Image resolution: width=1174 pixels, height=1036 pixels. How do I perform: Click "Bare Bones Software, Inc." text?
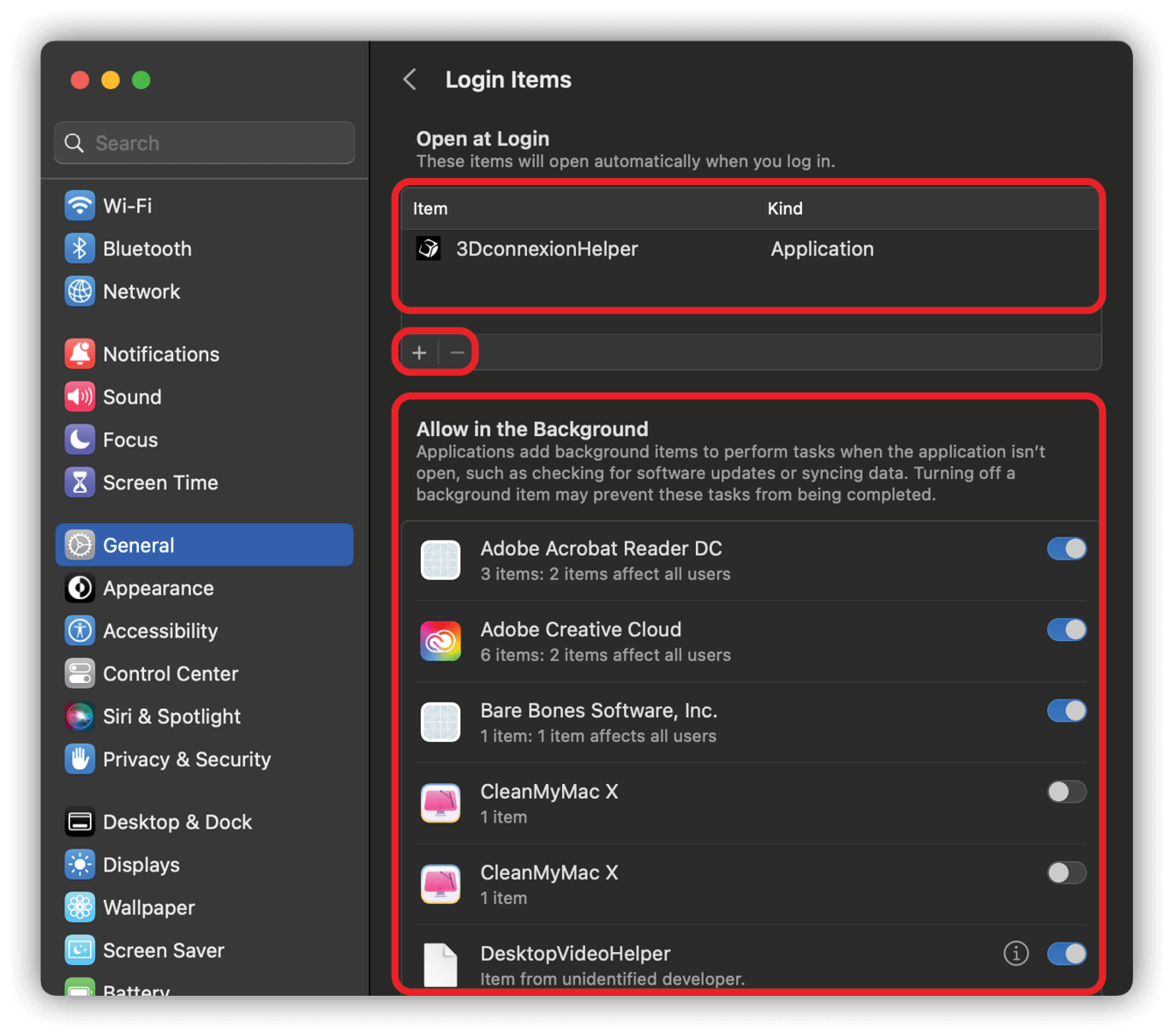tap(599, 710)
